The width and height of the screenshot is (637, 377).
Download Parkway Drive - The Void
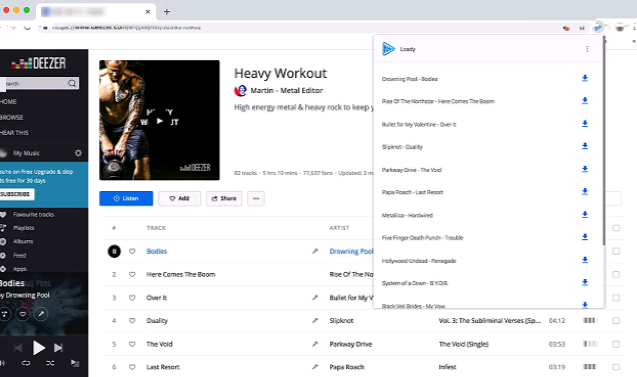pyautogui.click(x=585, y=169)
